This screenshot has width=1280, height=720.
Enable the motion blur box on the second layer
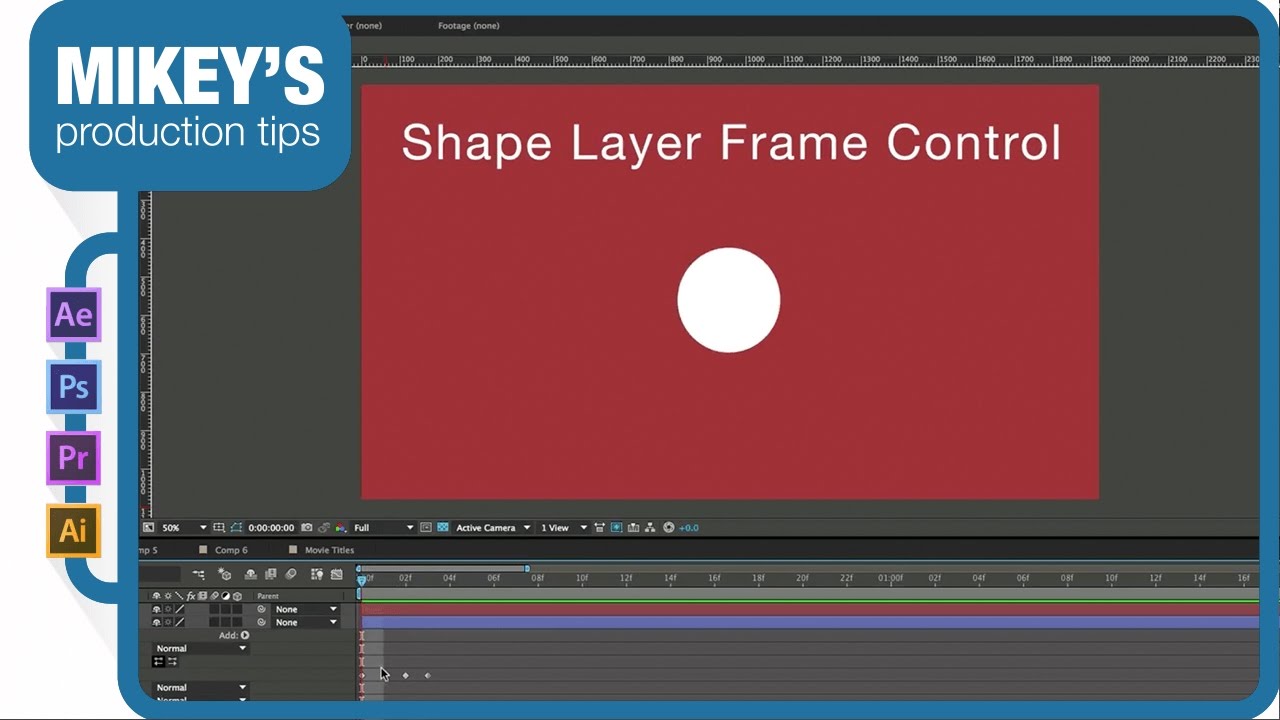(214, 622)
